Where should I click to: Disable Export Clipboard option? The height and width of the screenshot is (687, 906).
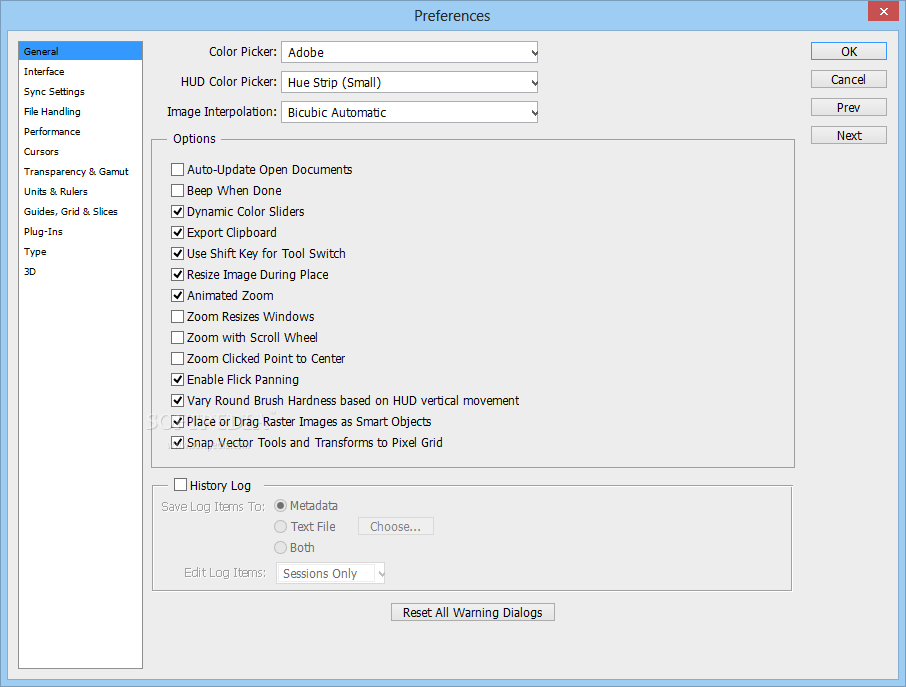pyautogui.click(x=177, y=233)
